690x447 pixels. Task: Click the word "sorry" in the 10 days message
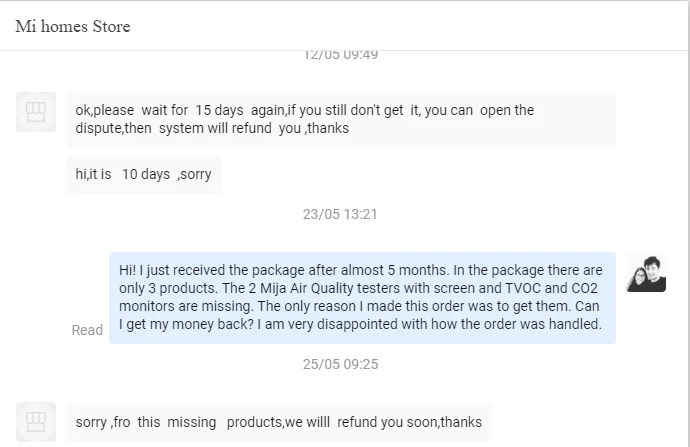pyautogui.click(x=196, y=174)
